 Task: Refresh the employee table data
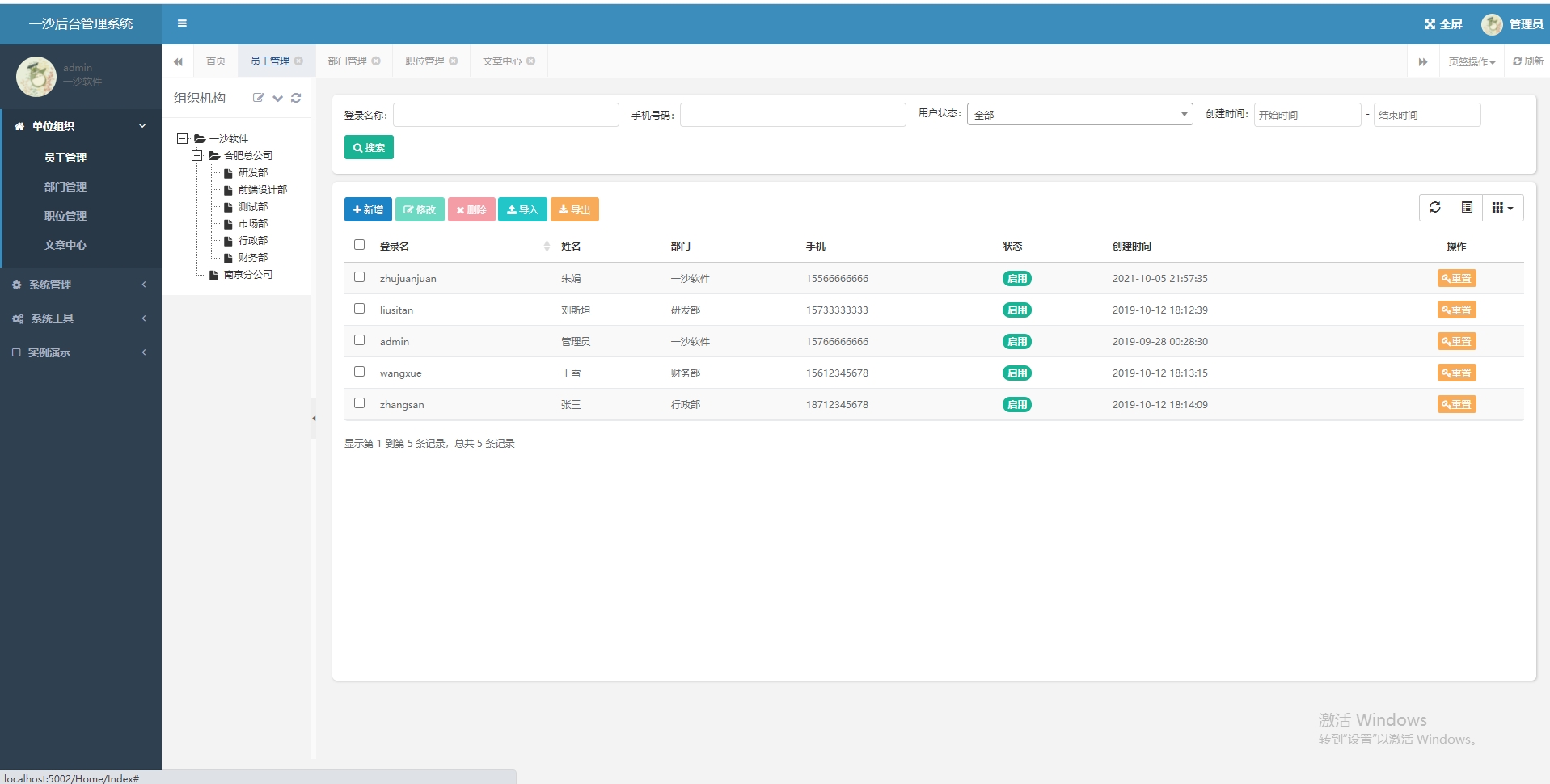[x=1435, y=207]
